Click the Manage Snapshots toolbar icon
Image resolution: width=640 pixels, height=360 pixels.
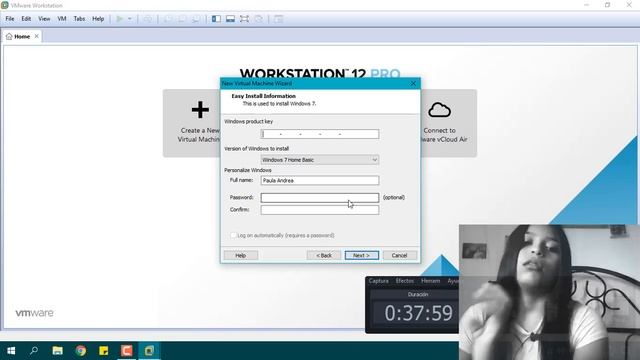[x=196, y=19]
